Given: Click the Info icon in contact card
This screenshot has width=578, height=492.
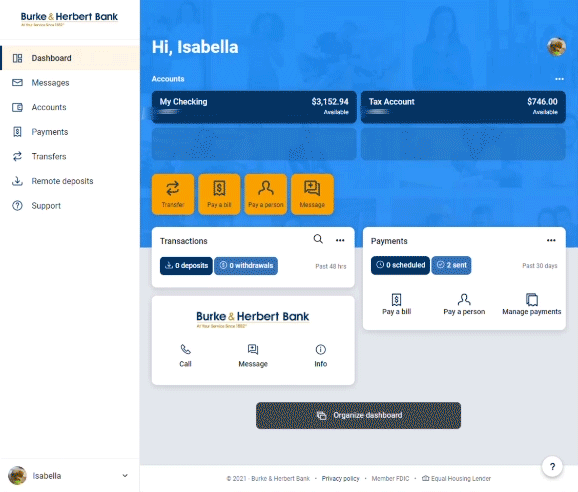Looking at the screenshot, I should (x=321, y=349).
